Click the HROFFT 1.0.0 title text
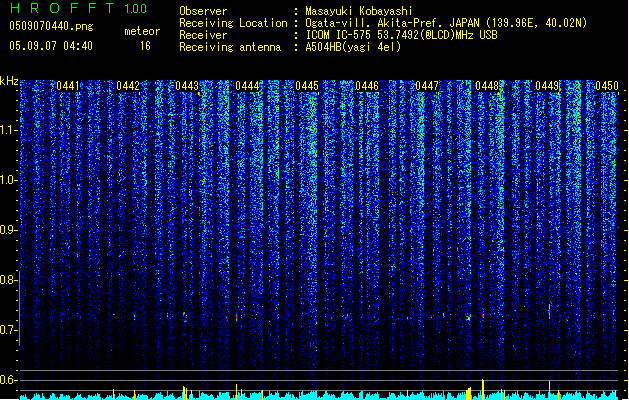Screen dimensions: 629x400 tap(78, 8)
